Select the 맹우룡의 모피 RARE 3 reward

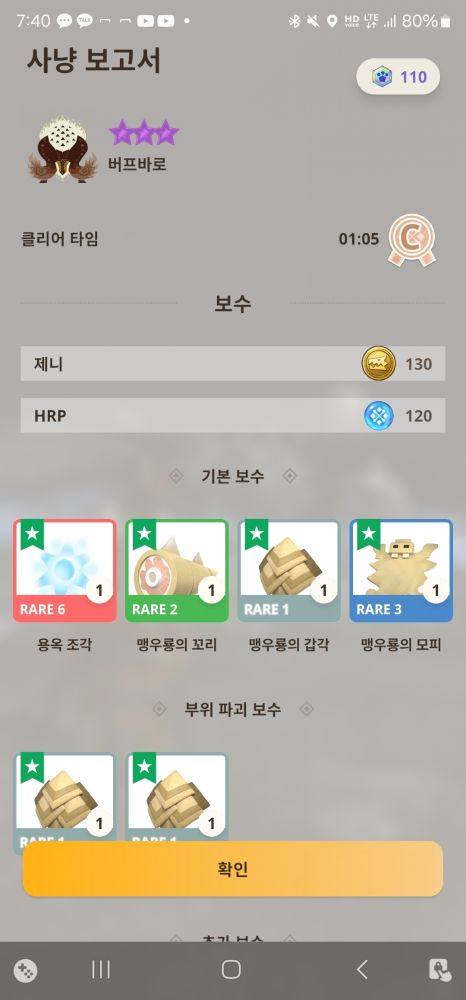(401, 570)
